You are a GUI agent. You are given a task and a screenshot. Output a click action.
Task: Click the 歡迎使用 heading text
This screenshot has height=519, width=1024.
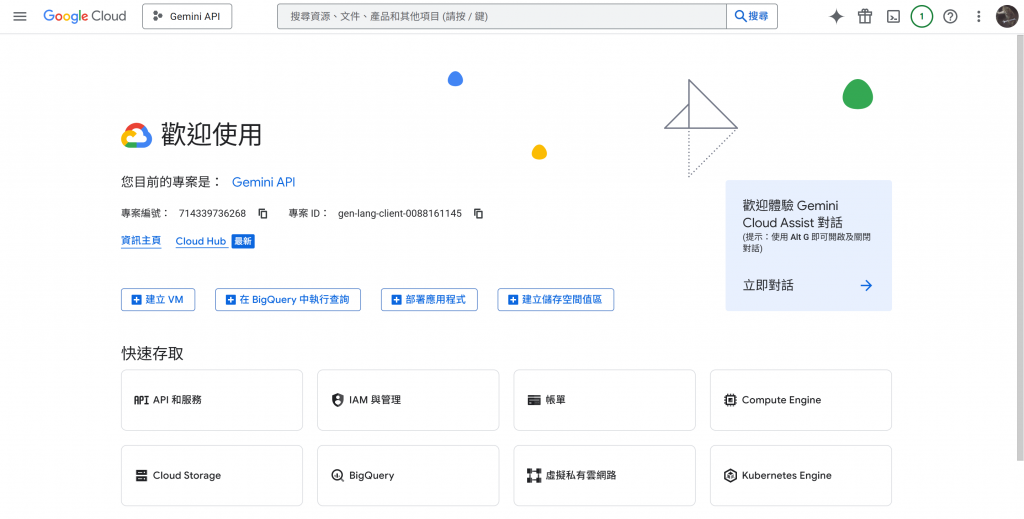[x=211, y=135]
